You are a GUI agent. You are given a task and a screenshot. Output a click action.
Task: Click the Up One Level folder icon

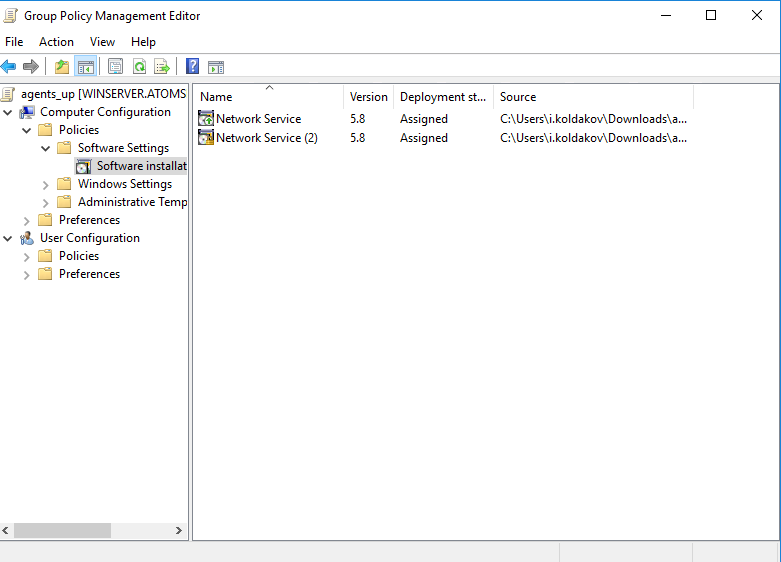click(62, 67)
